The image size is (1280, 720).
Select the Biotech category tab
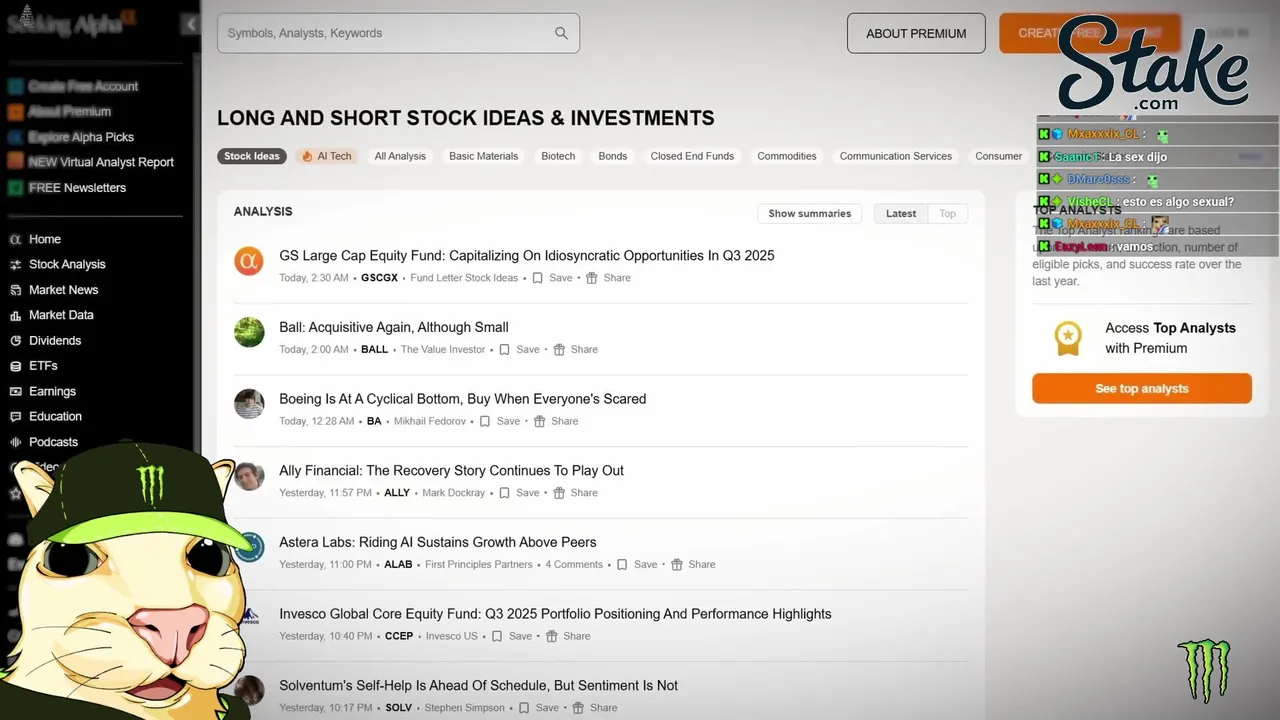[558, 156]
